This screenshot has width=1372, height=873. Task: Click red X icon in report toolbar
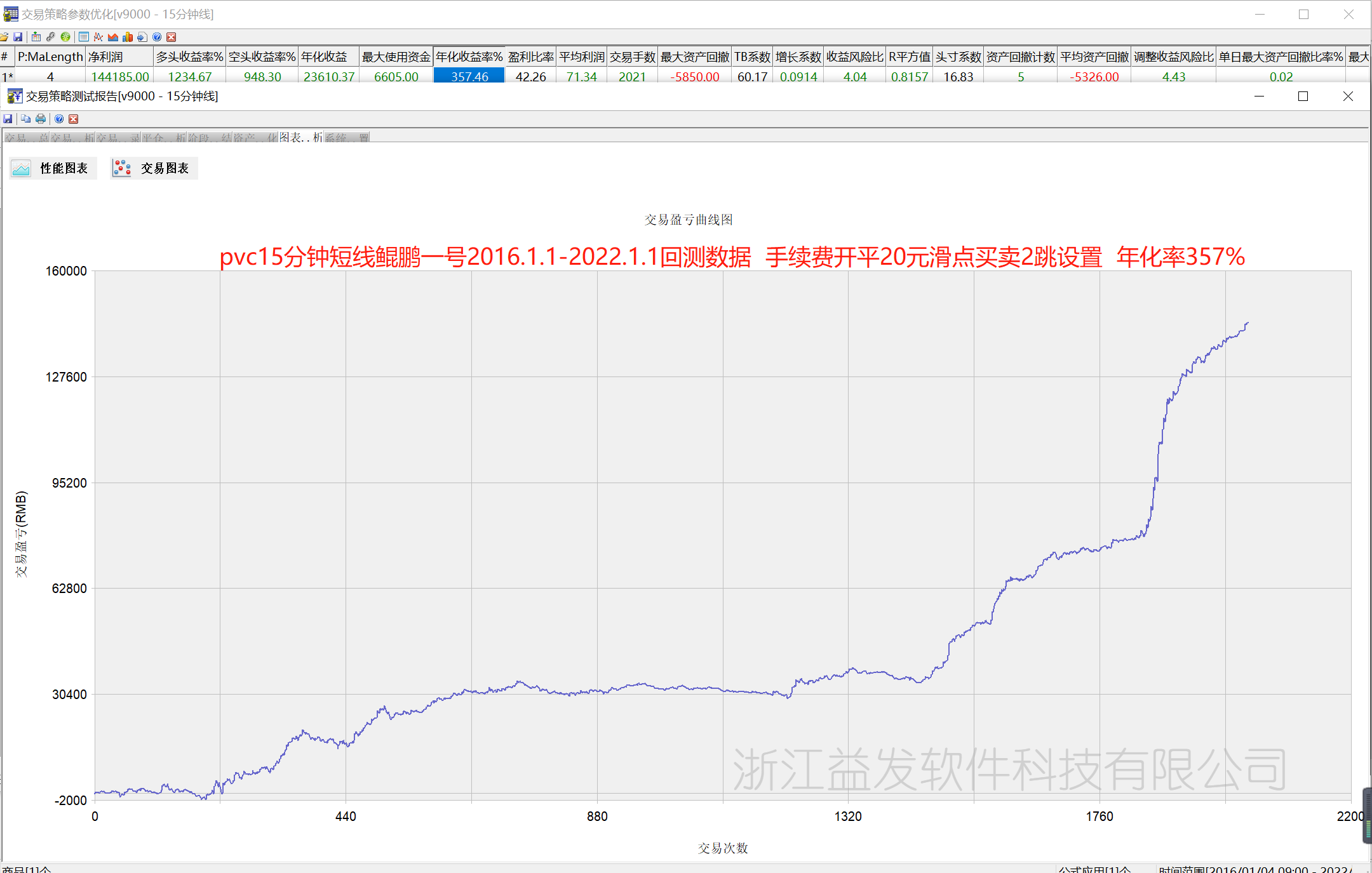(74, 119)
